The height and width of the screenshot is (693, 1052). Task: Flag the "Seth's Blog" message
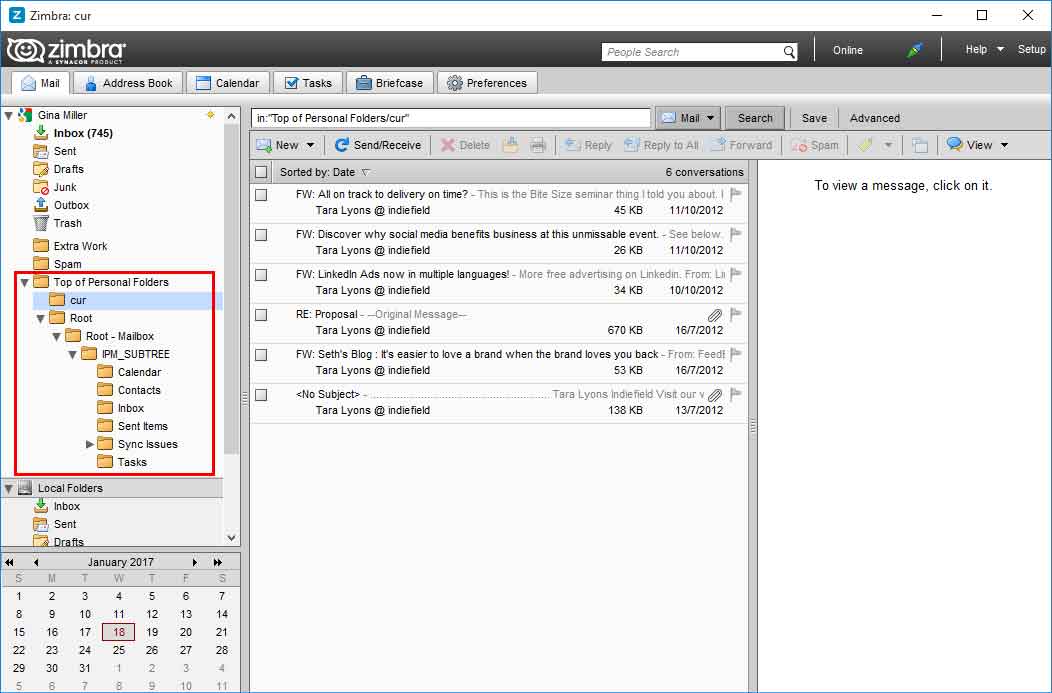pos(735,354)
